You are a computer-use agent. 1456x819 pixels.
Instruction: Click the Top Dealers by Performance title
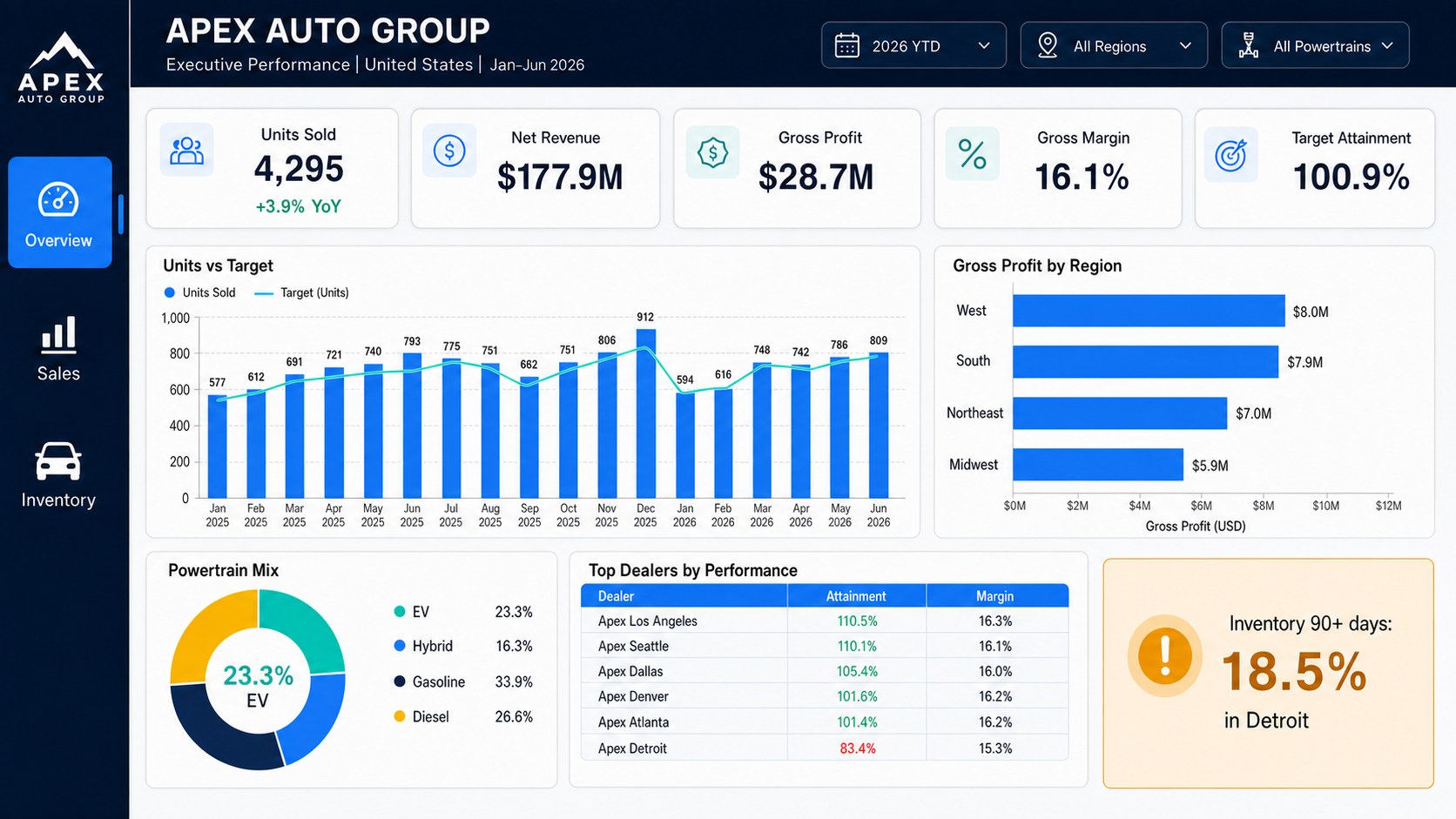click(693, 570)
